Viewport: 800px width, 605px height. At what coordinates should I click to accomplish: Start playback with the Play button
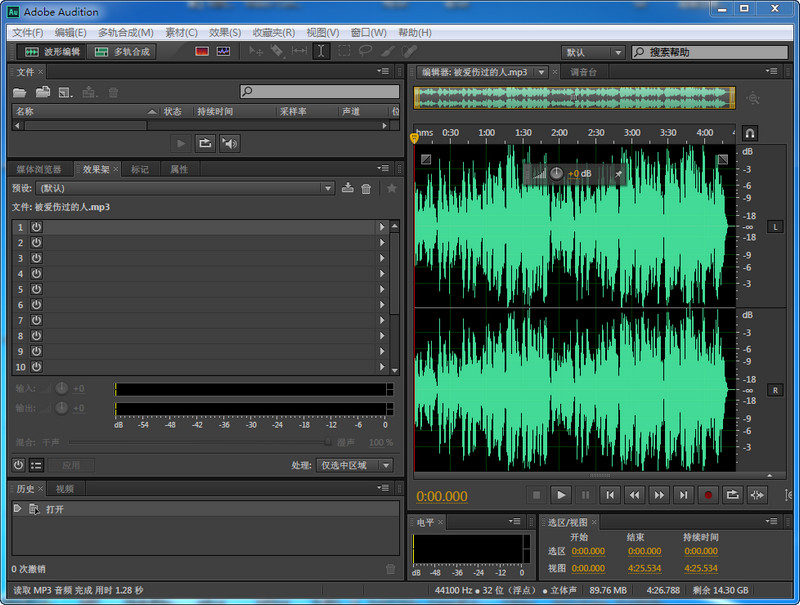[x=561, y=494]
